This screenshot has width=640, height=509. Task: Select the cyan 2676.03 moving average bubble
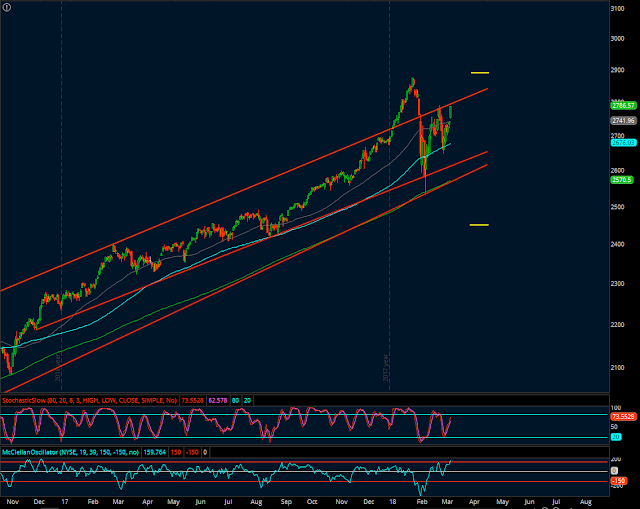pyautogui.click(x=623, y=142)
